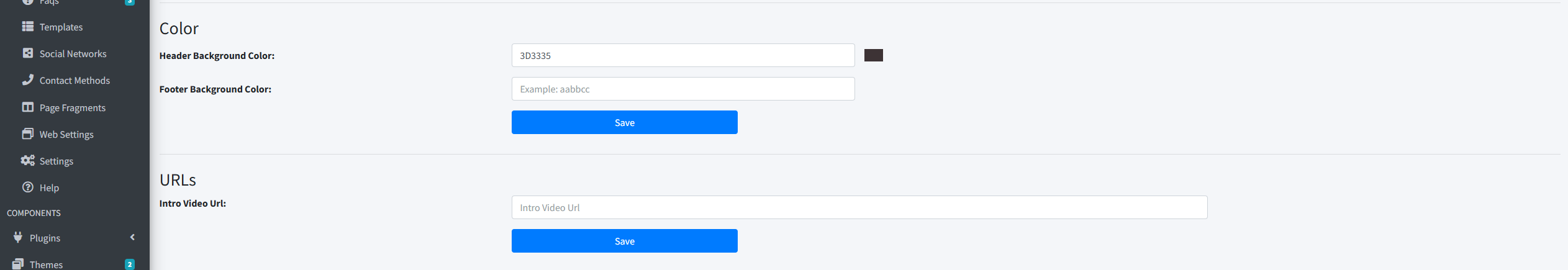Viewport: 1568px width, 270px height.
Task: Save the URLs section settings
Action: coord(624,241)
